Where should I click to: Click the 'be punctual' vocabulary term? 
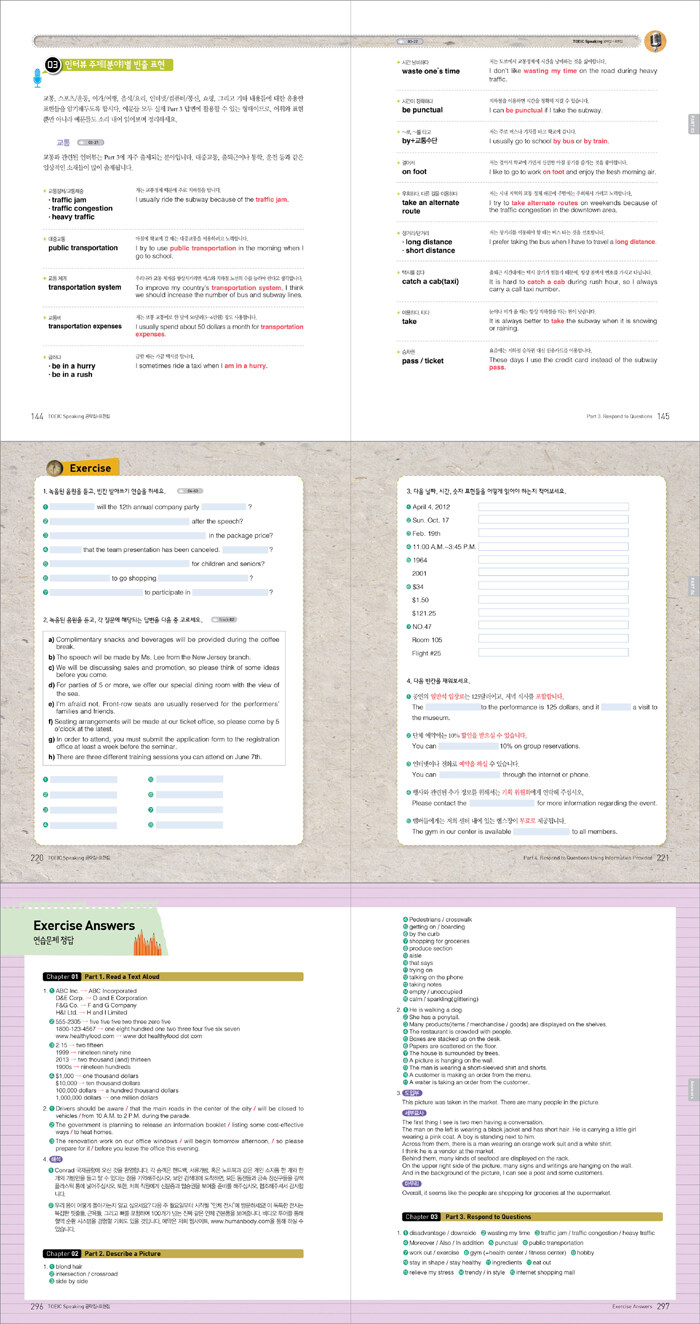pyautogui.click(x=422, y=110)
